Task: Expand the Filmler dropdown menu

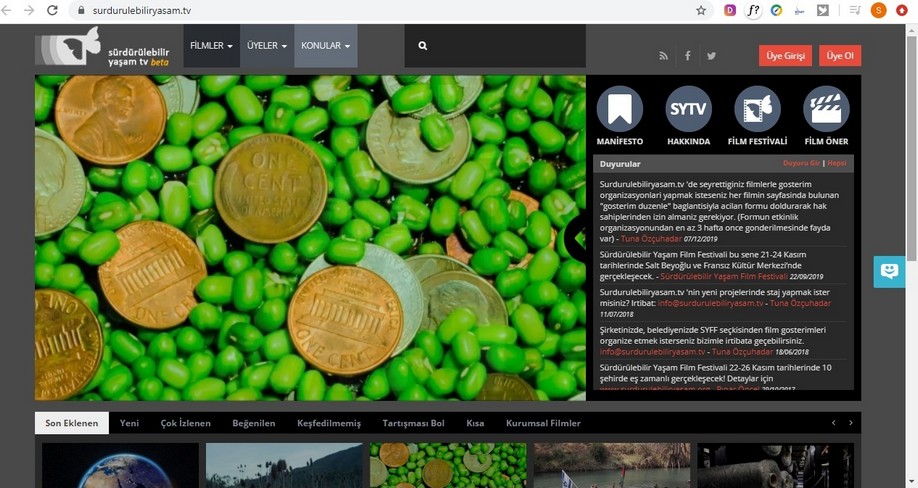Action: coord(211,46)
